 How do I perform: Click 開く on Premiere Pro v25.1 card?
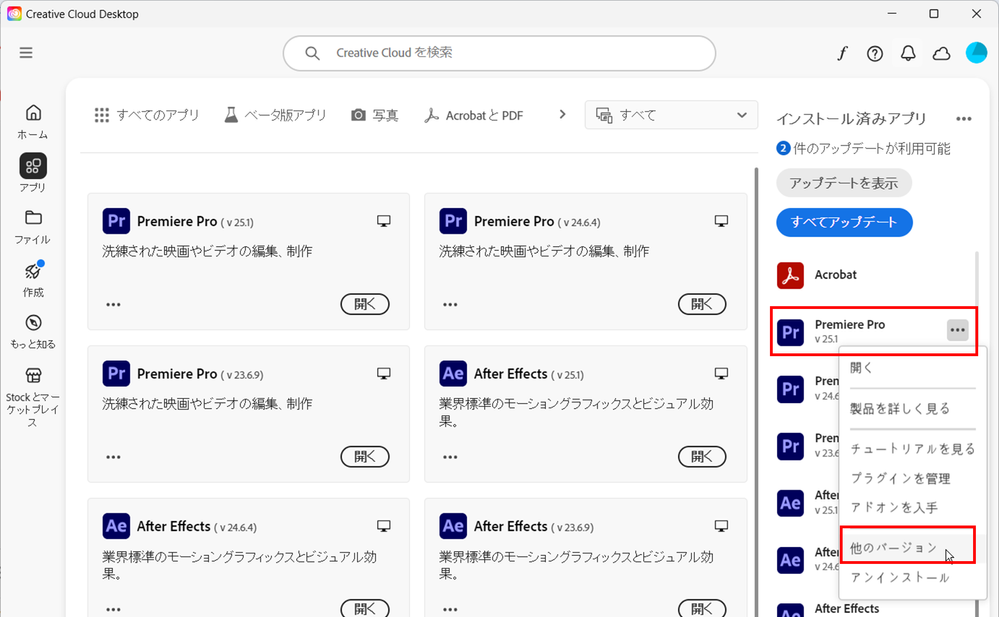click(x=365, y=304)
